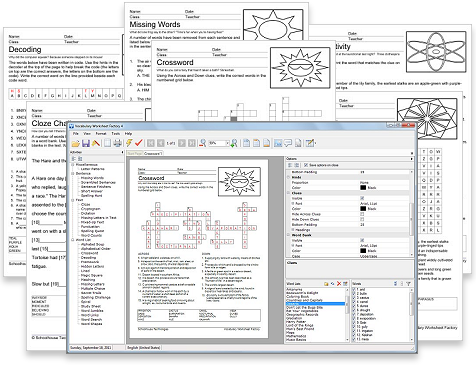This screenshot has width=476, height=365.
Task: Go to previous page navigation button
Action: tap(161, 143)
